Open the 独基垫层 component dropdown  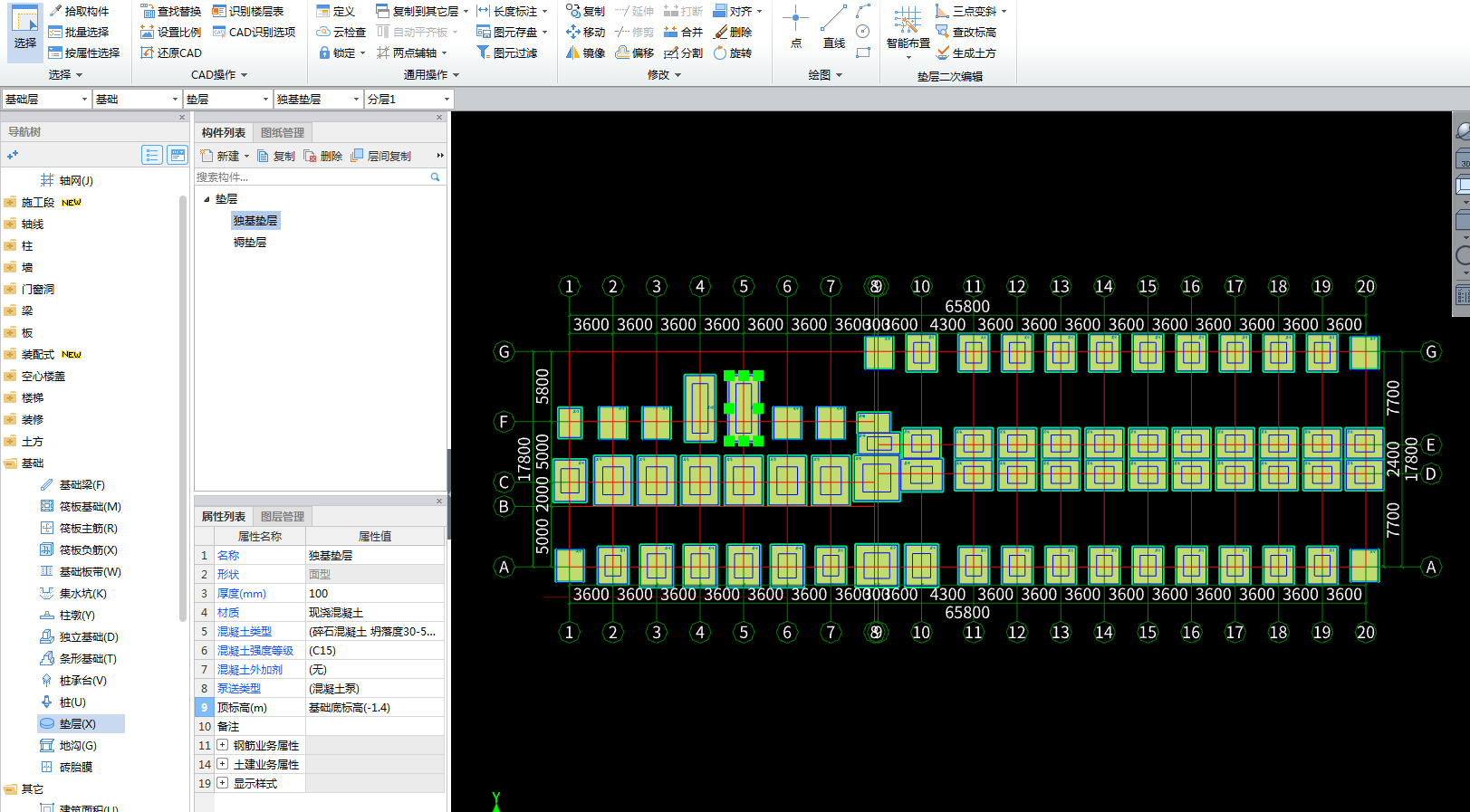coord(318,99)
